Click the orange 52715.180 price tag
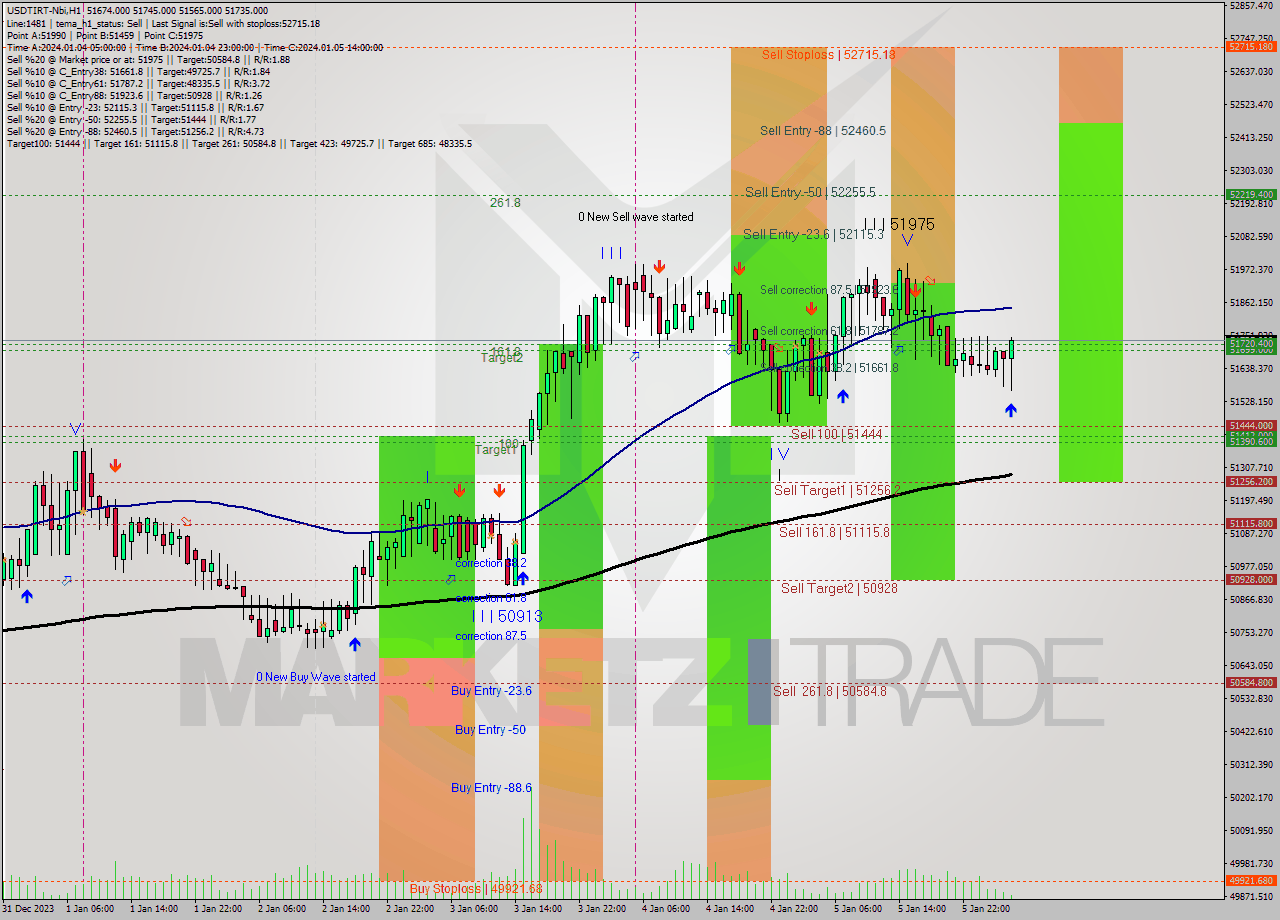This screenshot has height=920, width=1280. point(1251,46)
